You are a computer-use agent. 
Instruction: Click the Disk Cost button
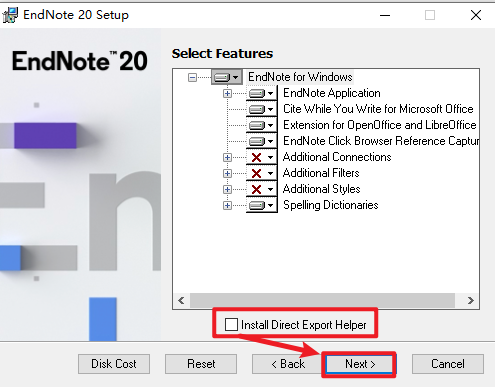(x=114, y=364)
